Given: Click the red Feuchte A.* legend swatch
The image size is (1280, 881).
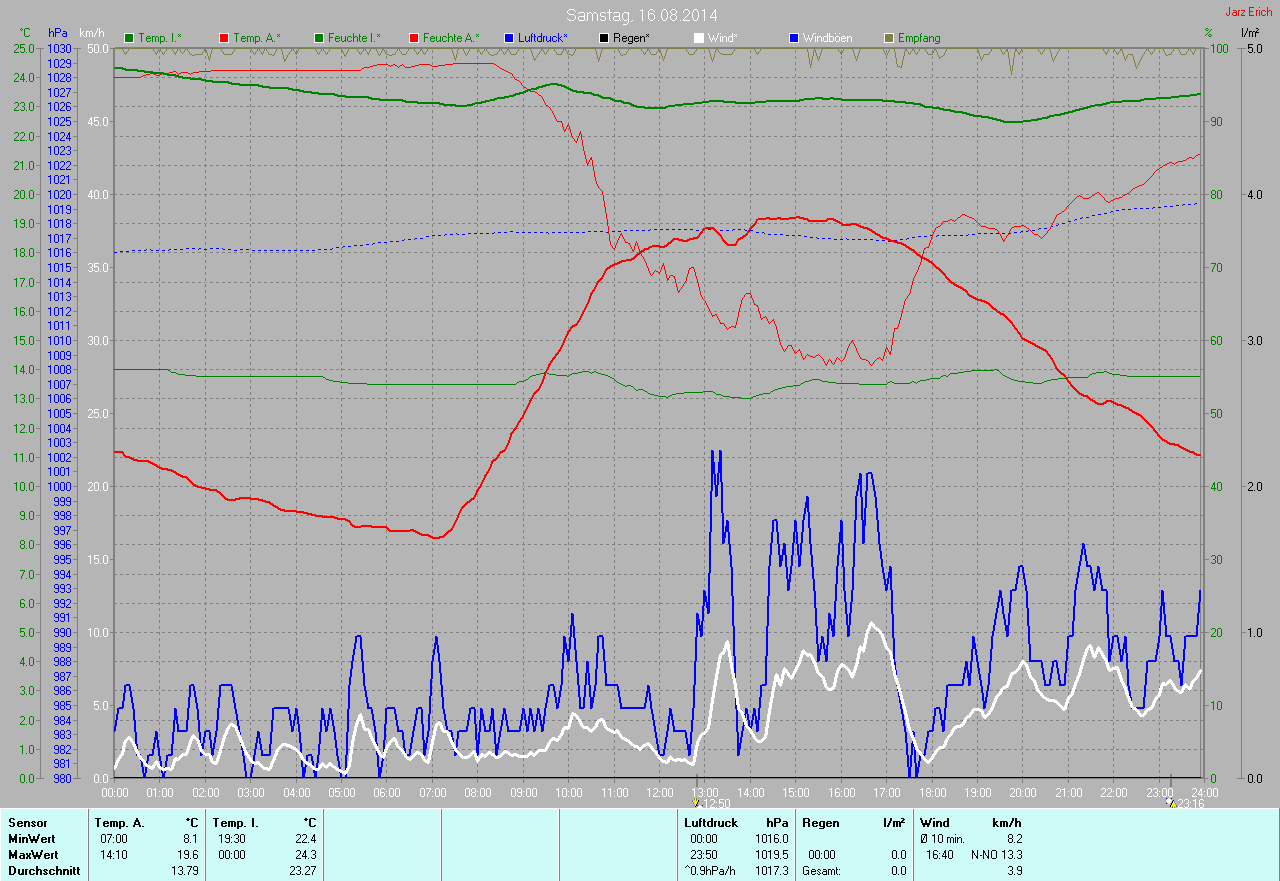Looking at the screenshot, I should pos(413,38).
